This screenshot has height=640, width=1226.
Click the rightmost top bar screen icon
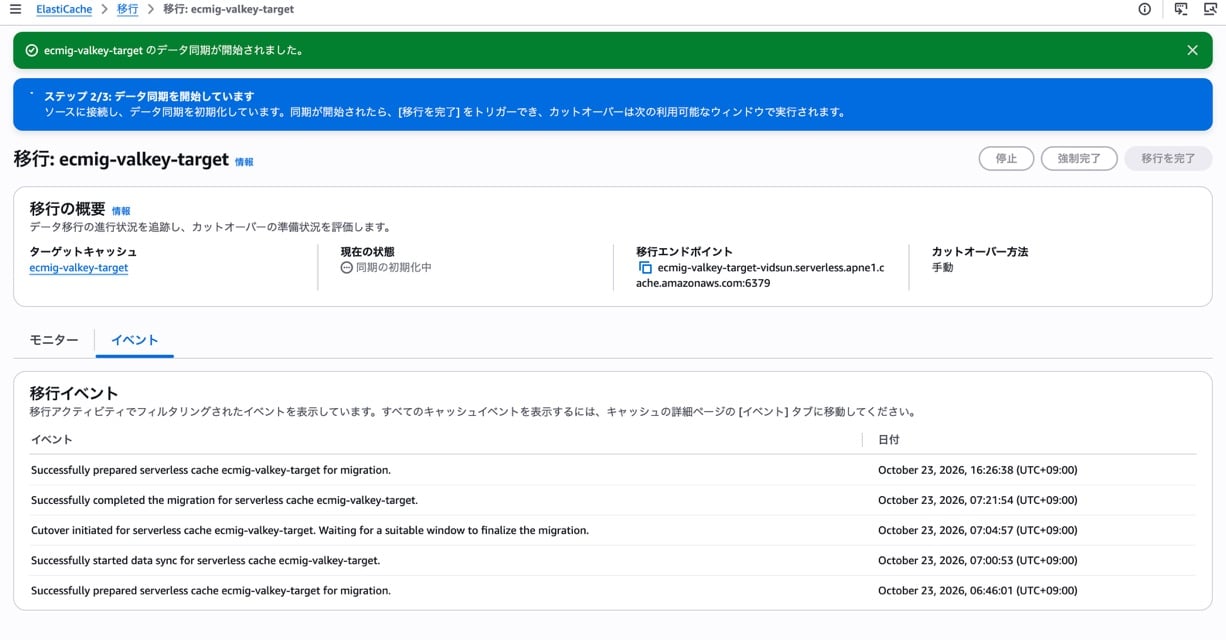coord(1210,9)
